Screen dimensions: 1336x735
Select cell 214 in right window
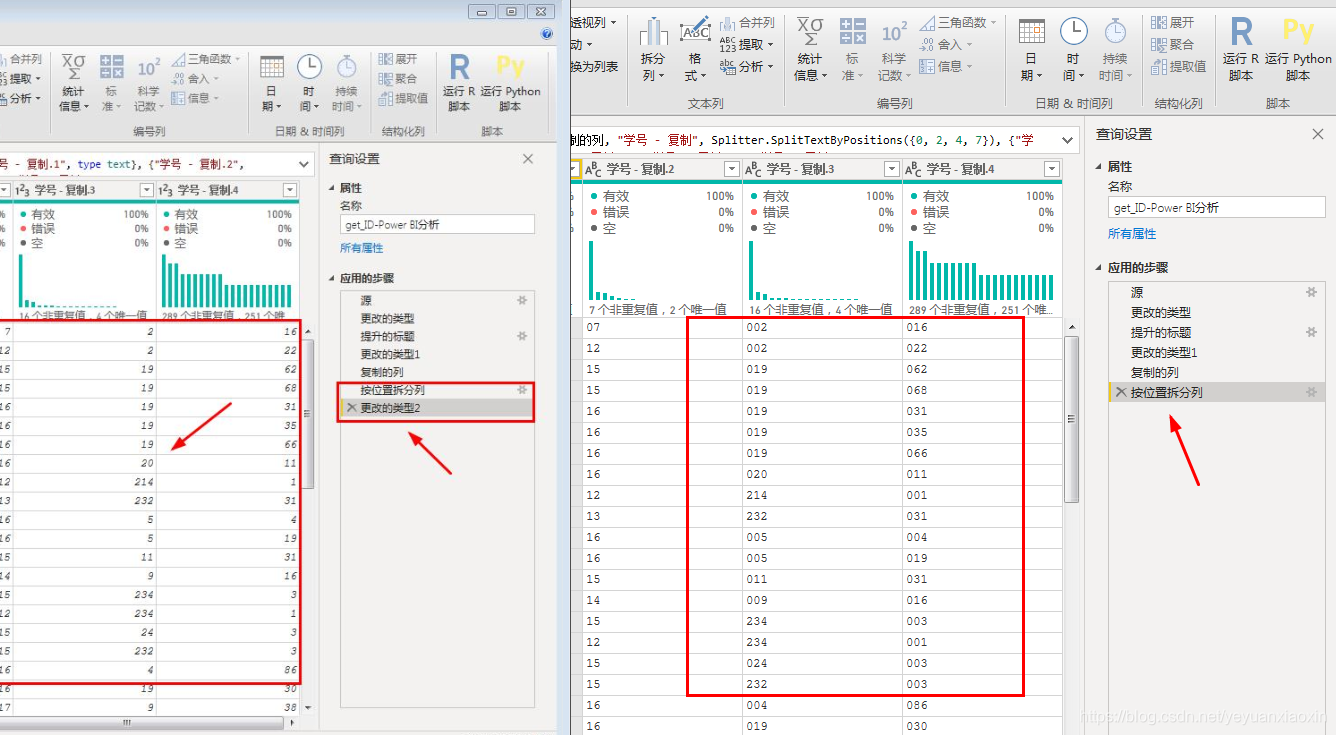point(823,495)
